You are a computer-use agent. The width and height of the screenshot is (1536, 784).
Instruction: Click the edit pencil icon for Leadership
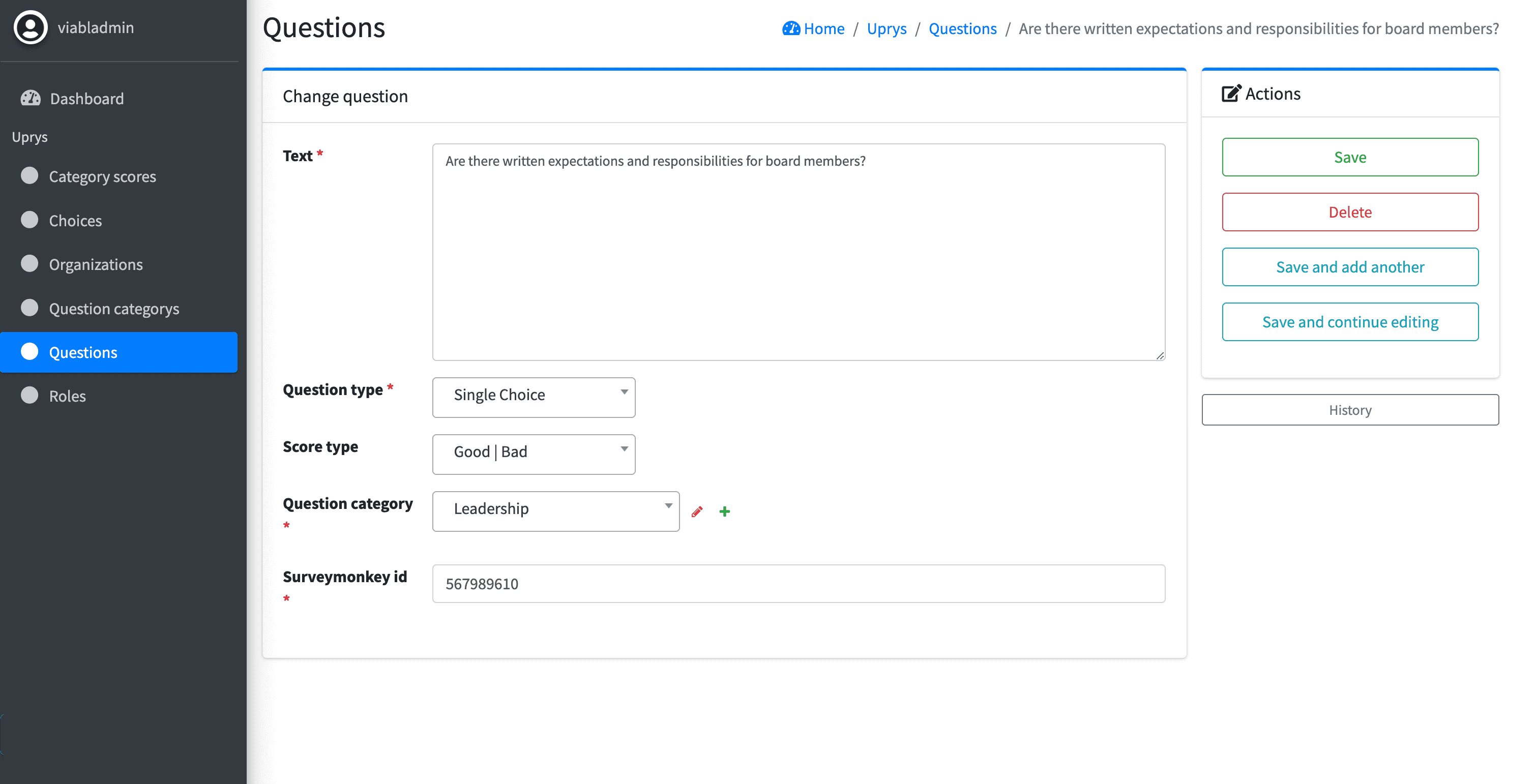coord(697,511)
